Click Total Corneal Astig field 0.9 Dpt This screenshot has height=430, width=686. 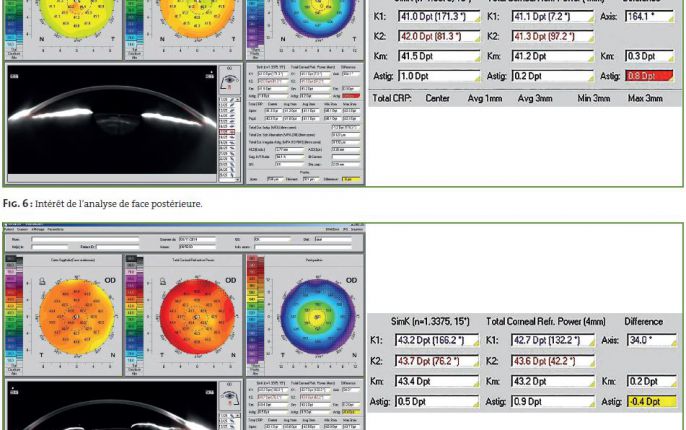pos(553,401)
